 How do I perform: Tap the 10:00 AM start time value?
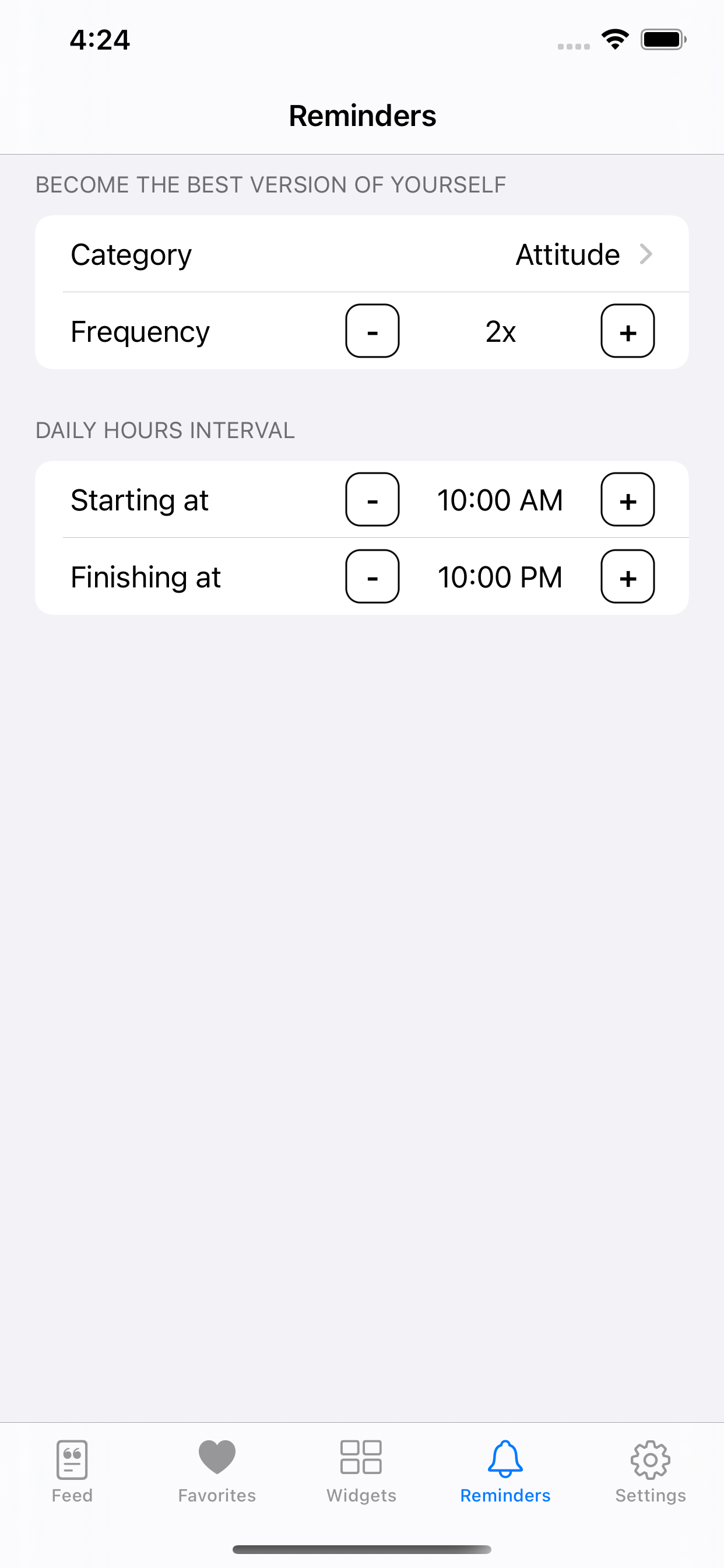pos(500,500)
